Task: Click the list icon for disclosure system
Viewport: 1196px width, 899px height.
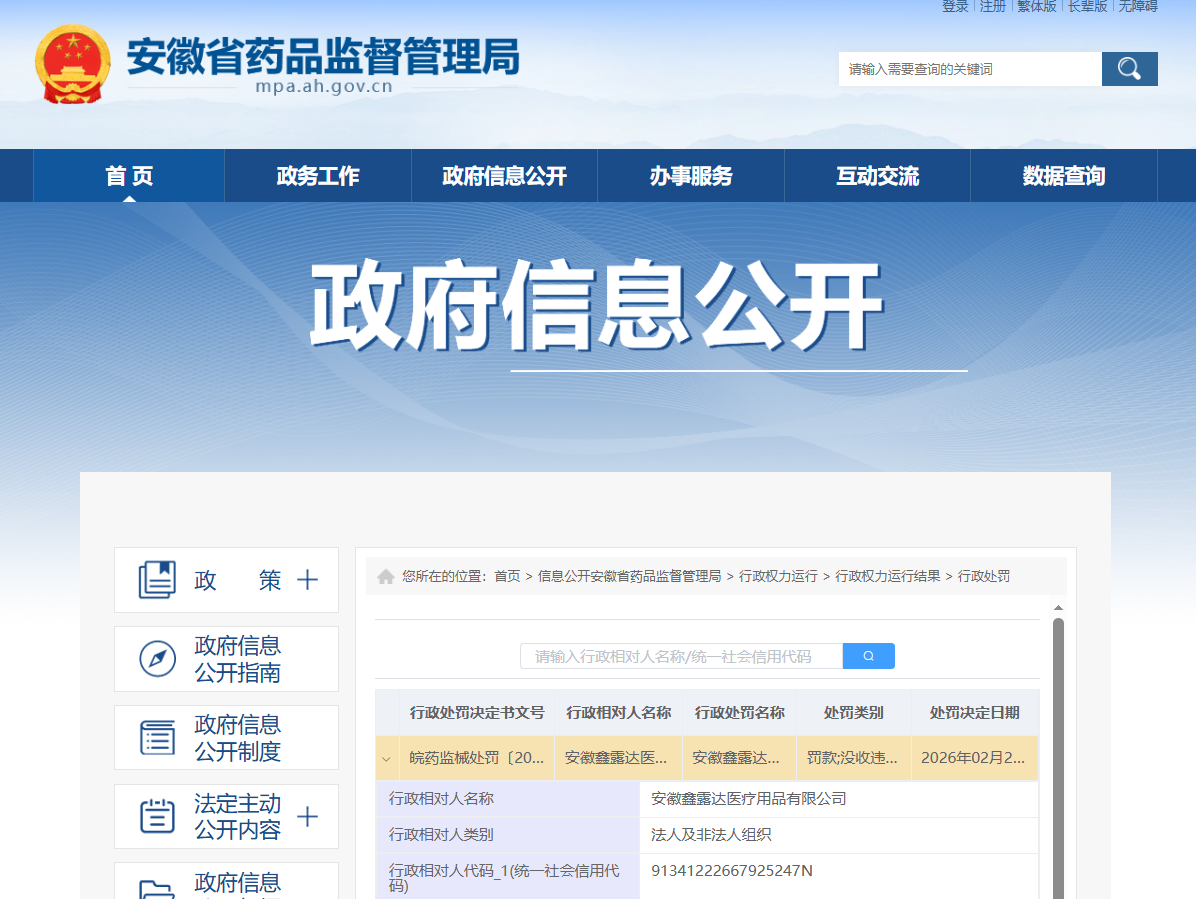Action: [x=157, y=738]
